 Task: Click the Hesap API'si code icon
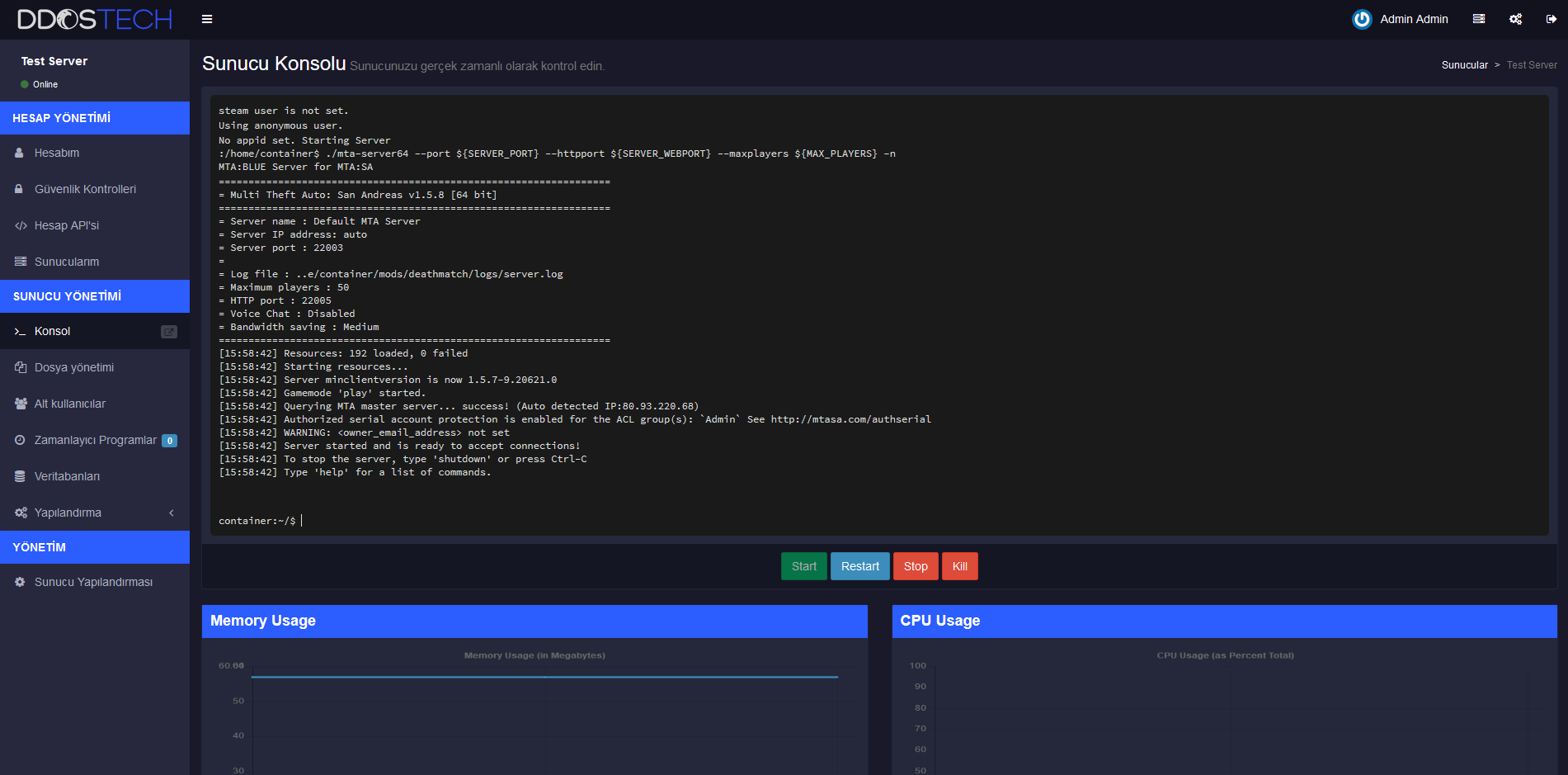click(x=21, y=225)
